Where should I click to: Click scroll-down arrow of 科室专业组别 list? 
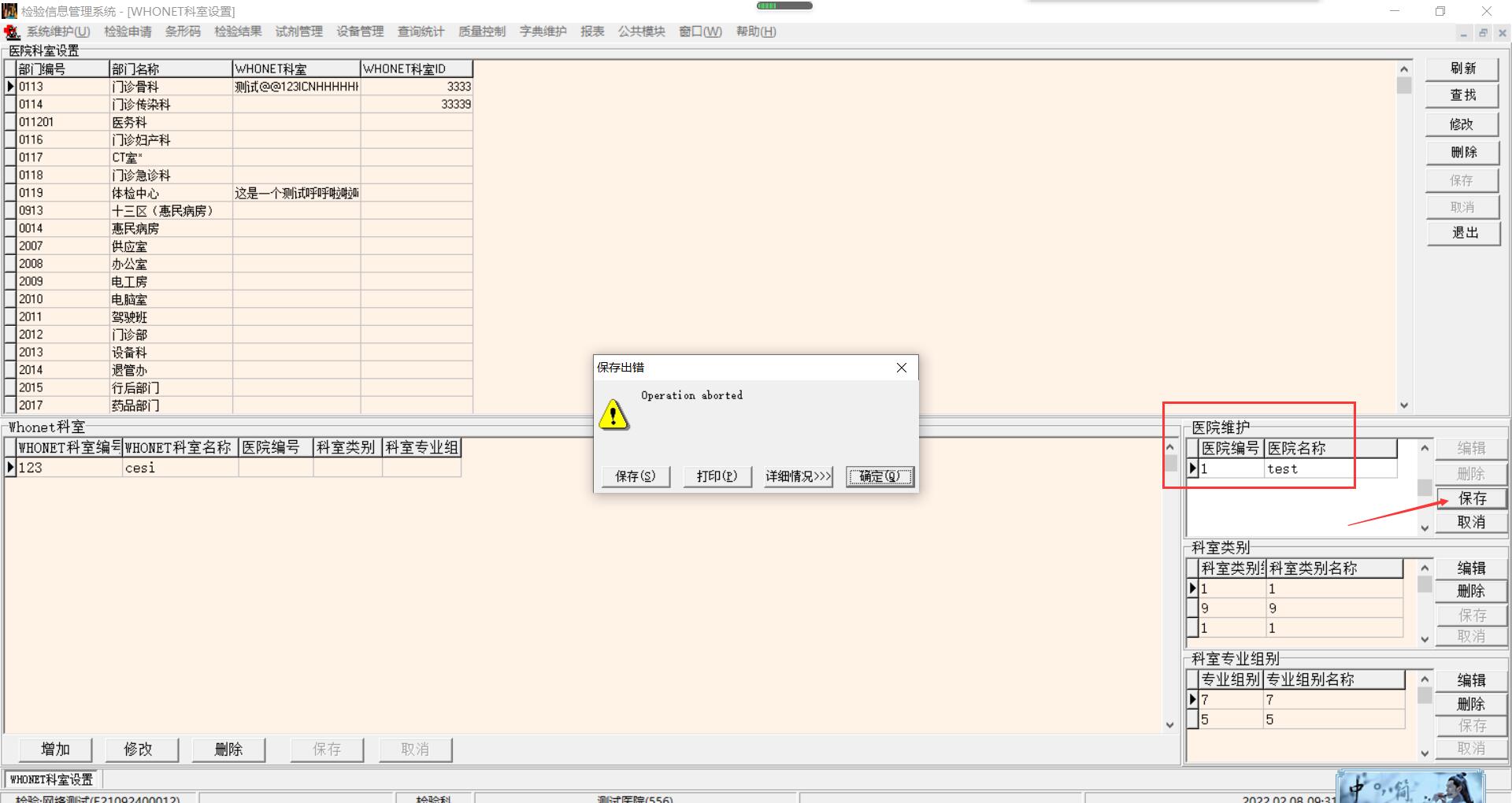(1425, 753)
